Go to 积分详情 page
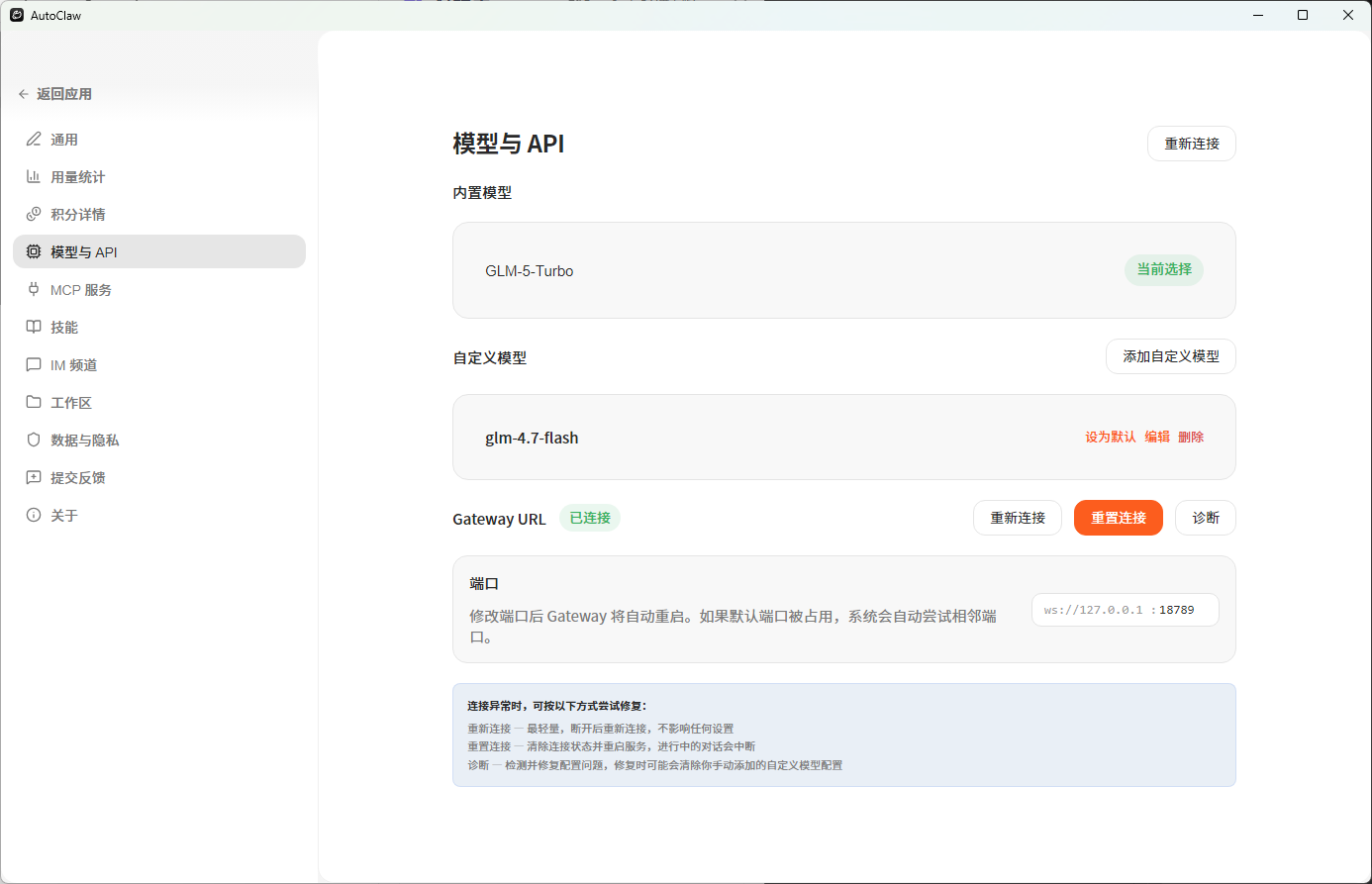This screenshot has height=884, width=1372. (x=159, y=215)
